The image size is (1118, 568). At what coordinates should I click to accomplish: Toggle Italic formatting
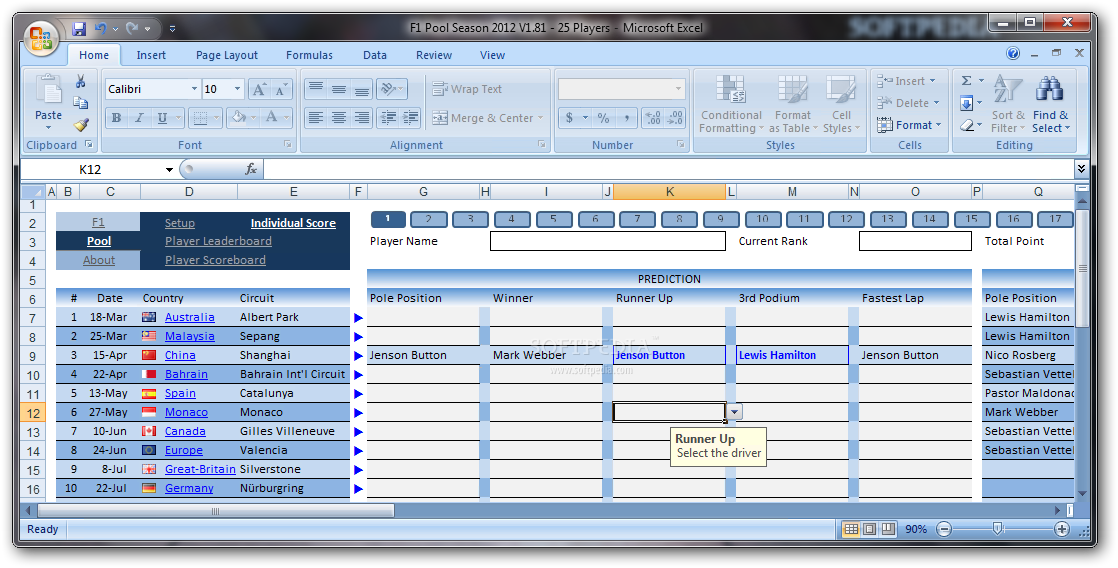click(139, 118)
